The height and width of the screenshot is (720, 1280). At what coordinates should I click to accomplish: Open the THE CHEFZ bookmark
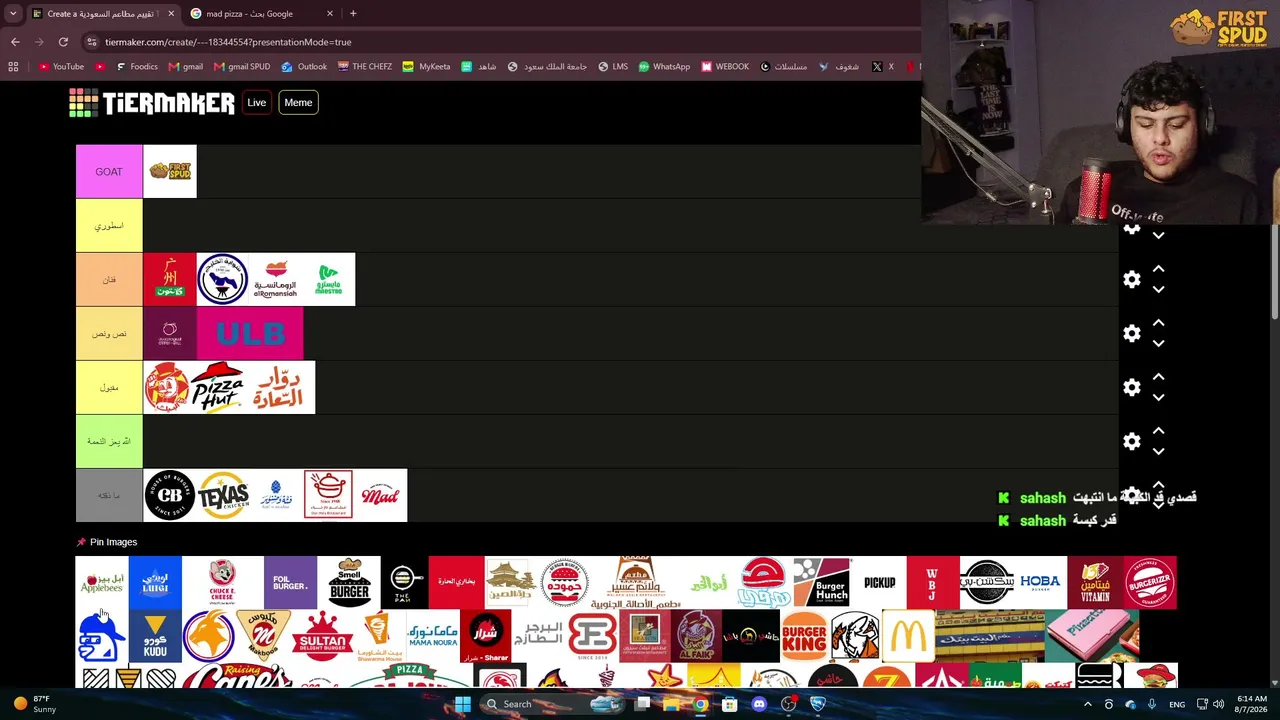pos(365,67)
